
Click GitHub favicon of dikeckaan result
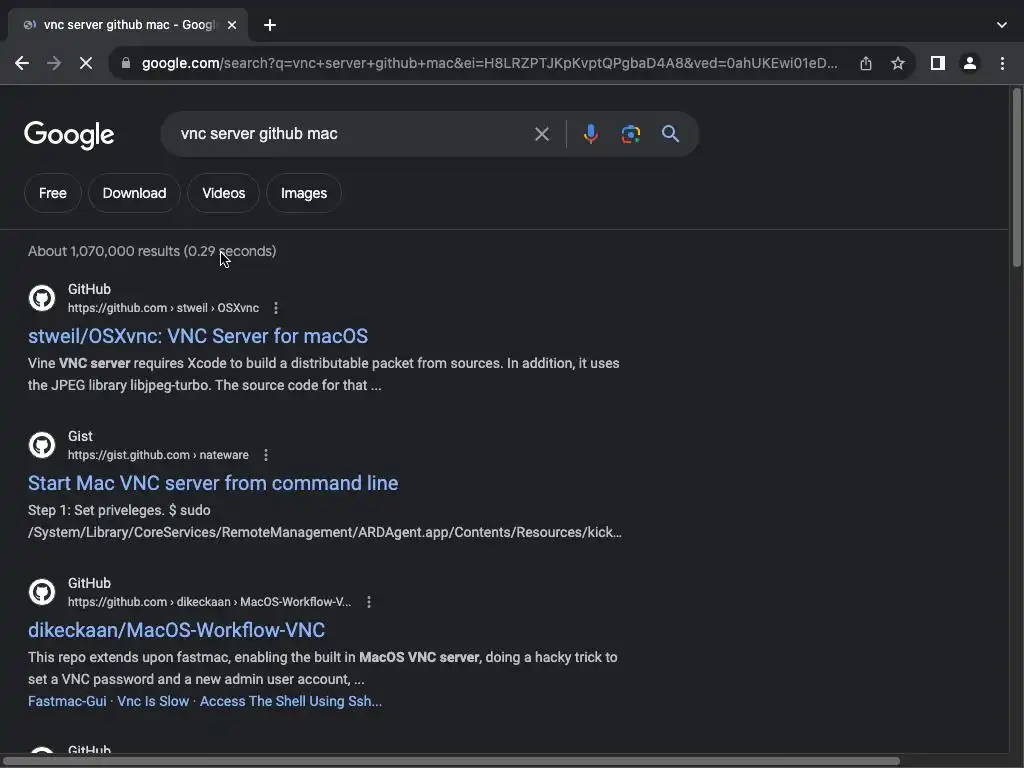click(42, 592)
